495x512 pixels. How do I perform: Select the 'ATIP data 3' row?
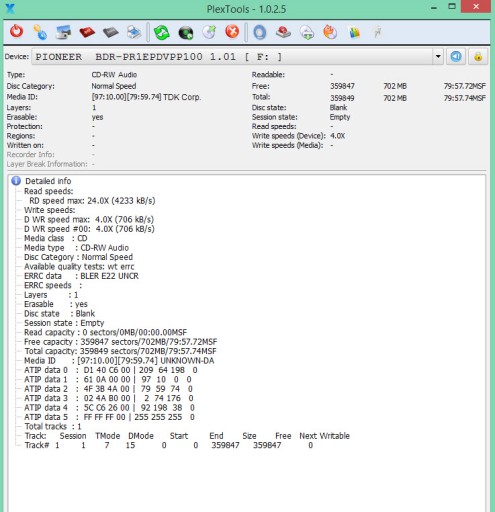(x=109, y=398)
